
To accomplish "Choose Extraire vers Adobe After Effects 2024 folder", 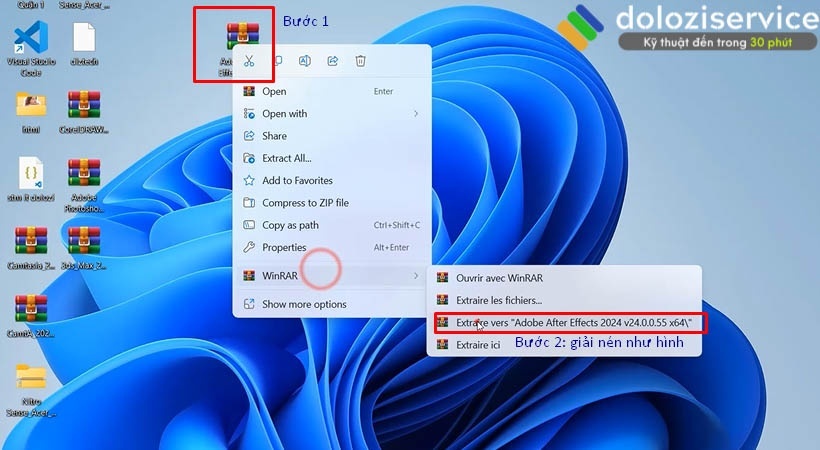I will (x=564, y=323).
